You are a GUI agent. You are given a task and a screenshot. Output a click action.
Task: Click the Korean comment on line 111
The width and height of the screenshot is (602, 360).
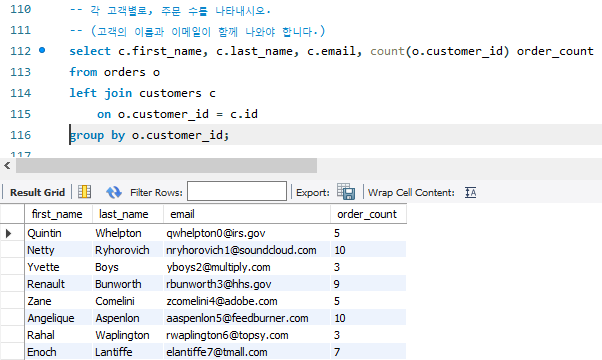197,31
